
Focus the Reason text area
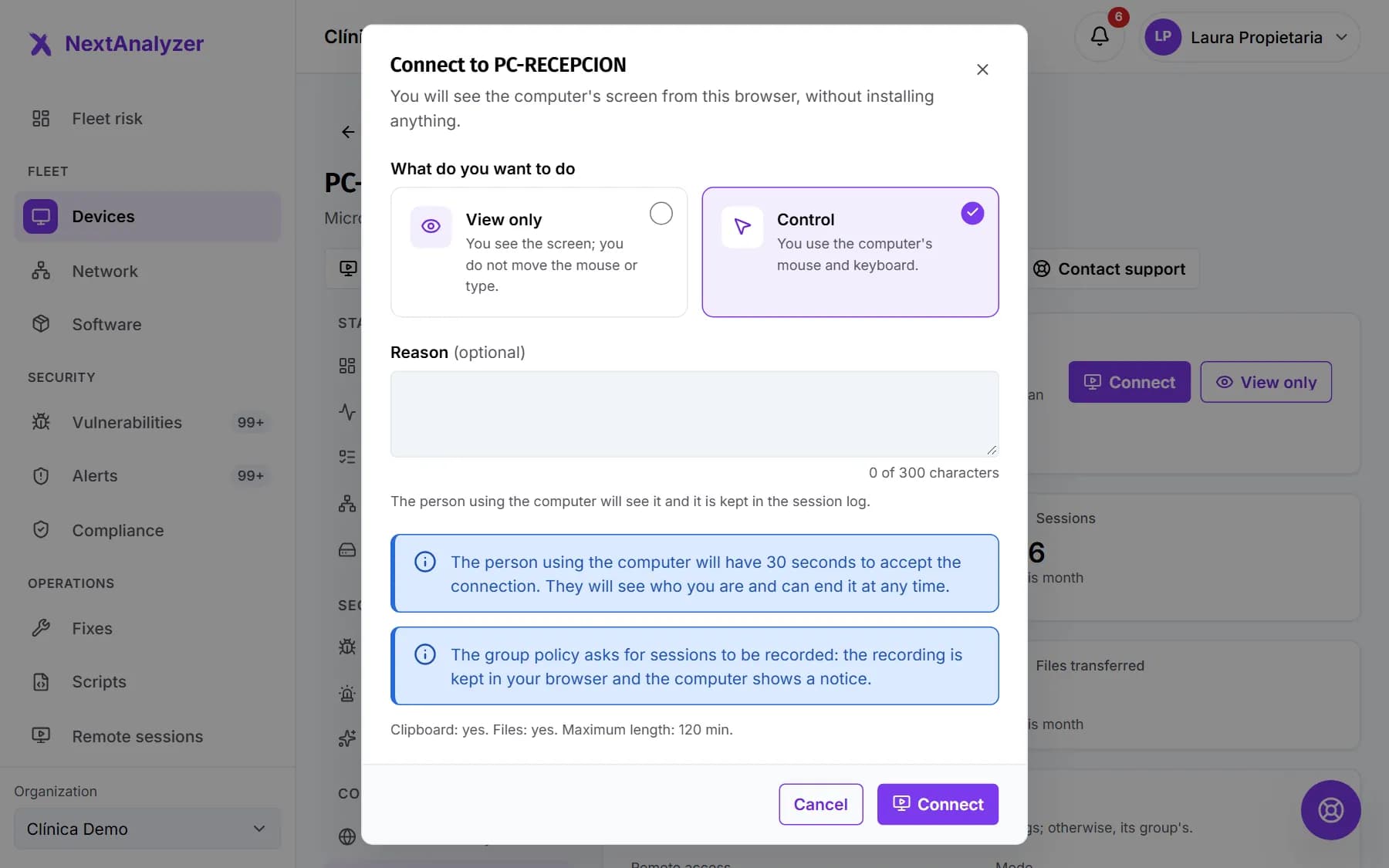(694, 414)
